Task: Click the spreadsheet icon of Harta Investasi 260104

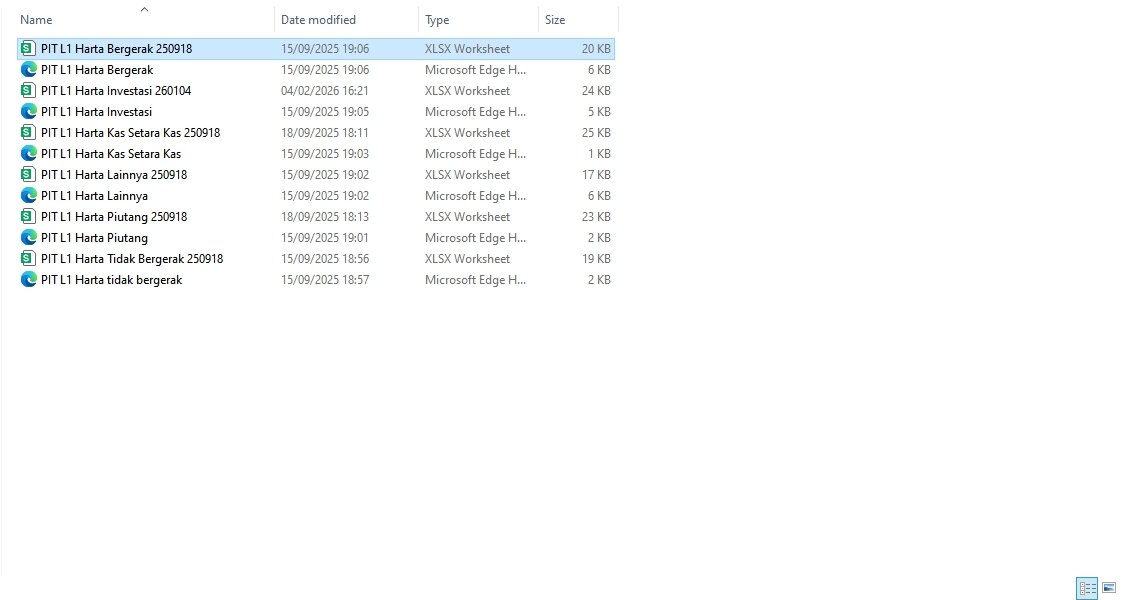Action: tap(28, 91)
